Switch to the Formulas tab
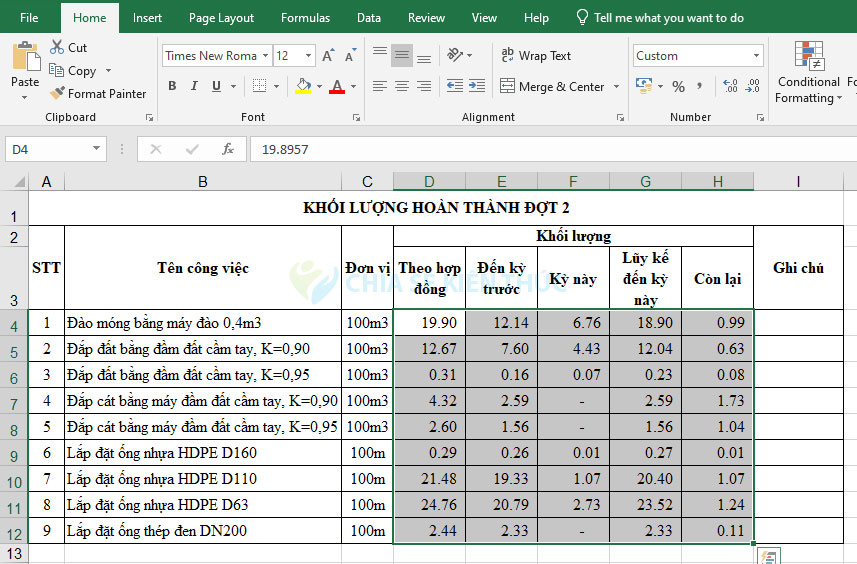Image resolution: width=857 pixels, height=564 pixels. point(306,17)
